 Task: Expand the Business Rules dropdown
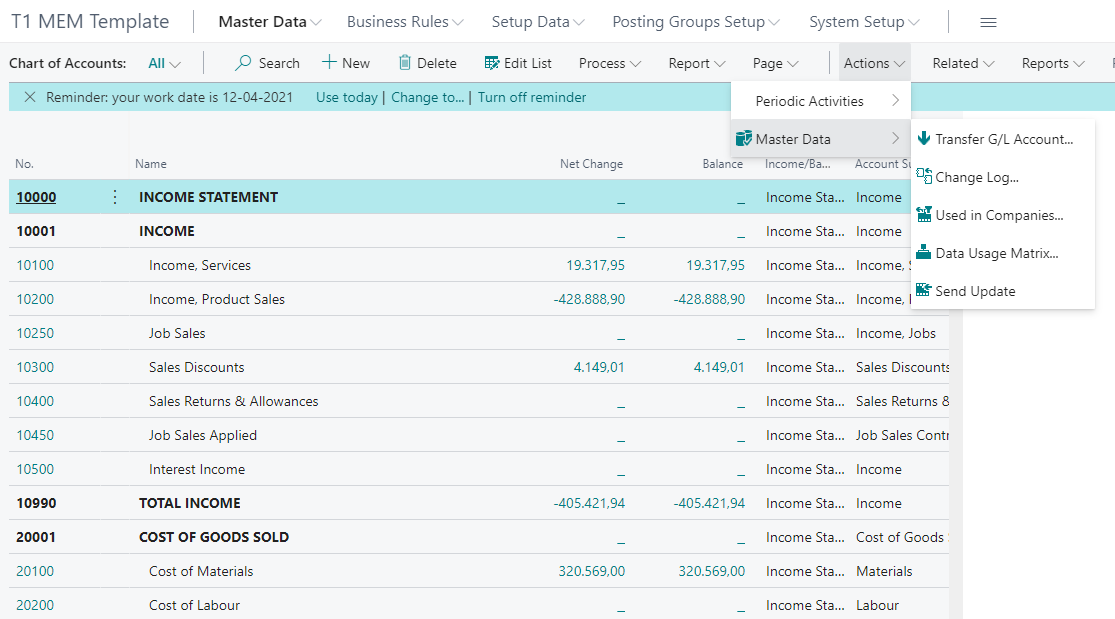(404, 22)
